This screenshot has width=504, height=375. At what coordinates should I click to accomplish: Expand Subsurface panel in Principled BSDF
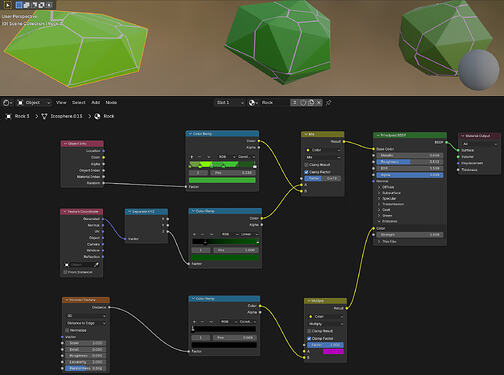(379, 193)
